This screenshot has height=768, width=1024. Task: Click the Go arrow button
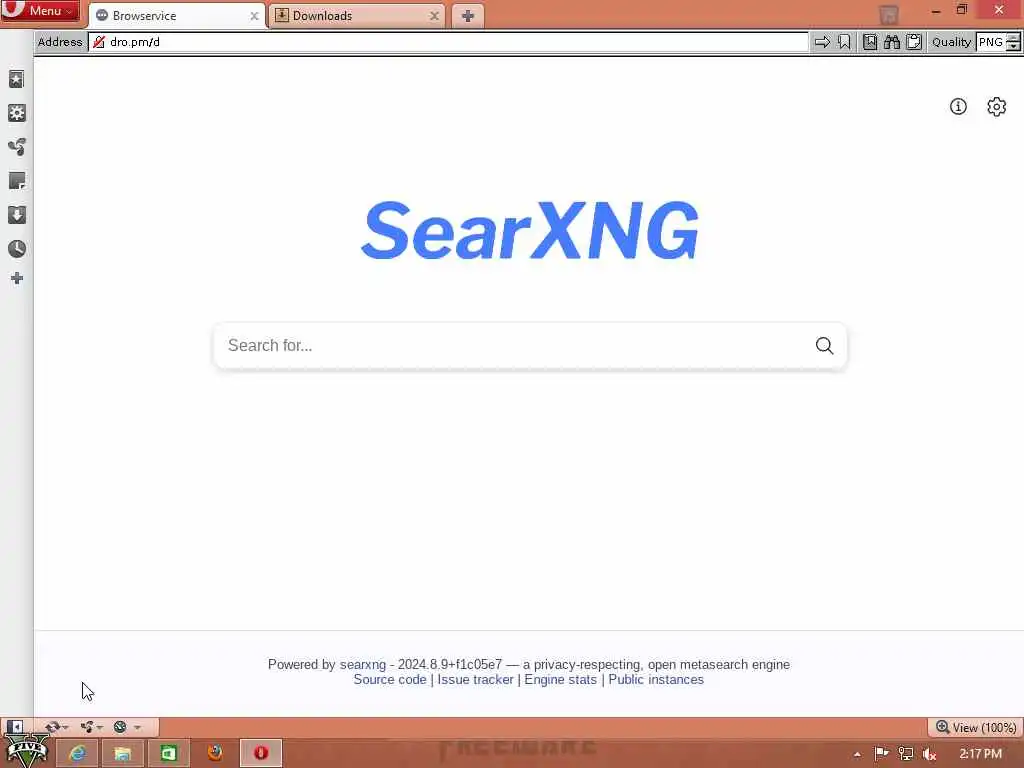pos(822,42)
